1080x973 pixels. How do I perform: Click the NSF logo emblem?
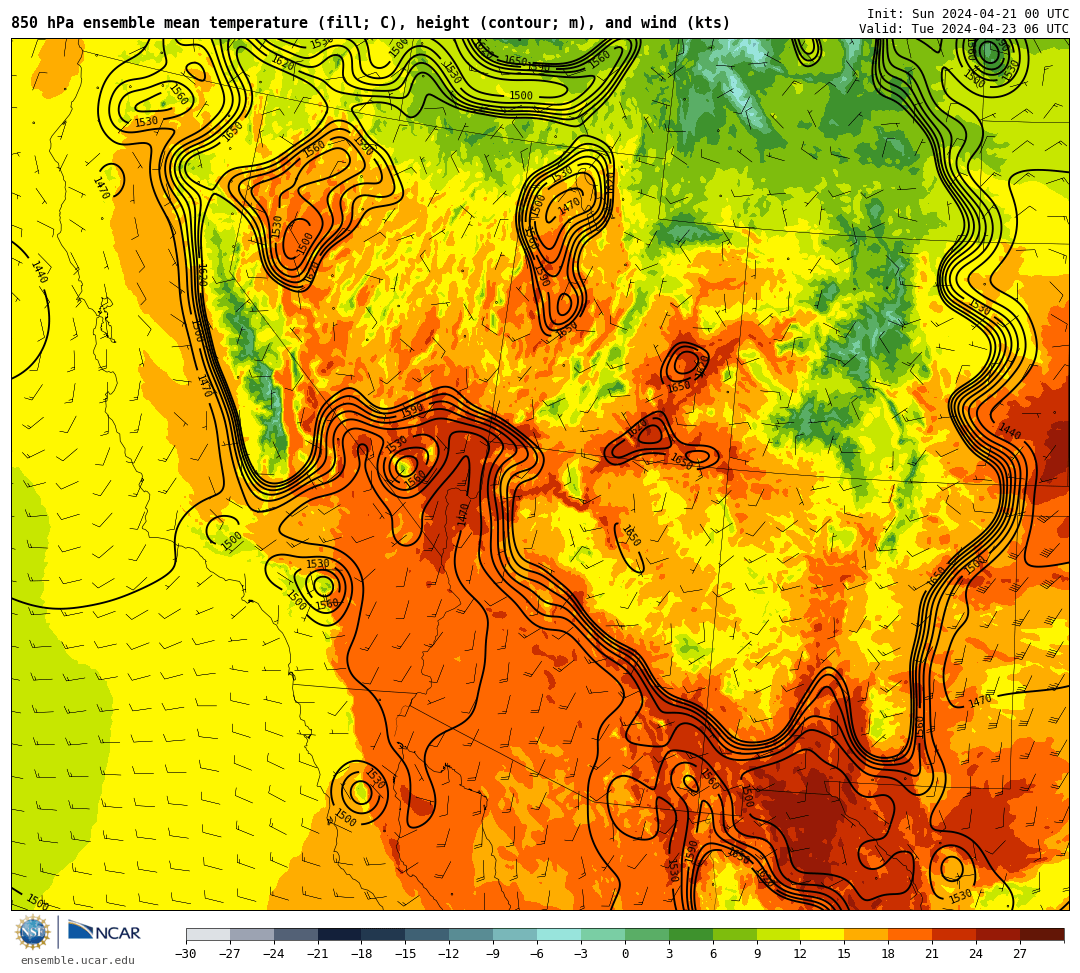pyautogui.click(x=33, y=933)
